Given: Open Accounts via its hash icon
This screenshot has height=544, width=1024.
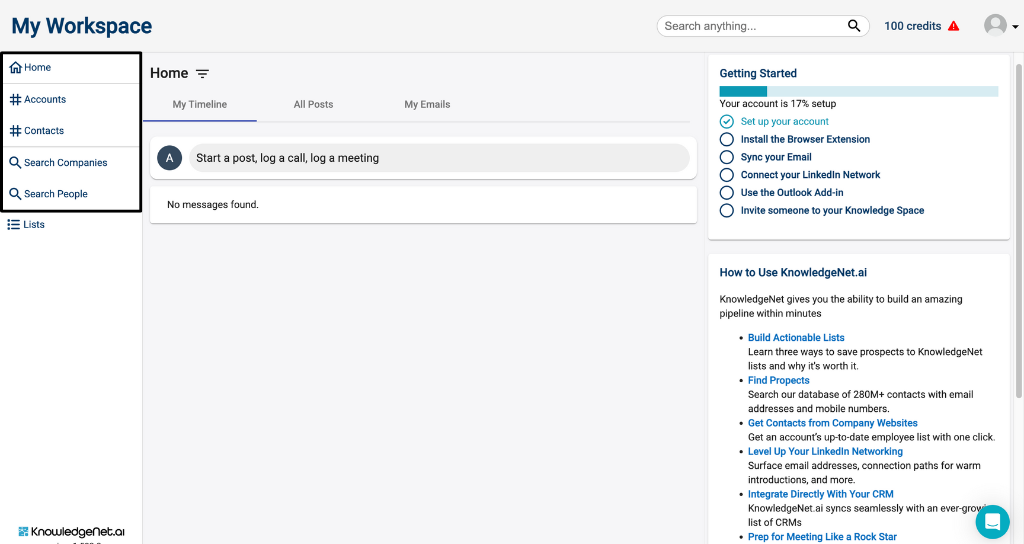Looking at the screenshot, I should point(16,99).
